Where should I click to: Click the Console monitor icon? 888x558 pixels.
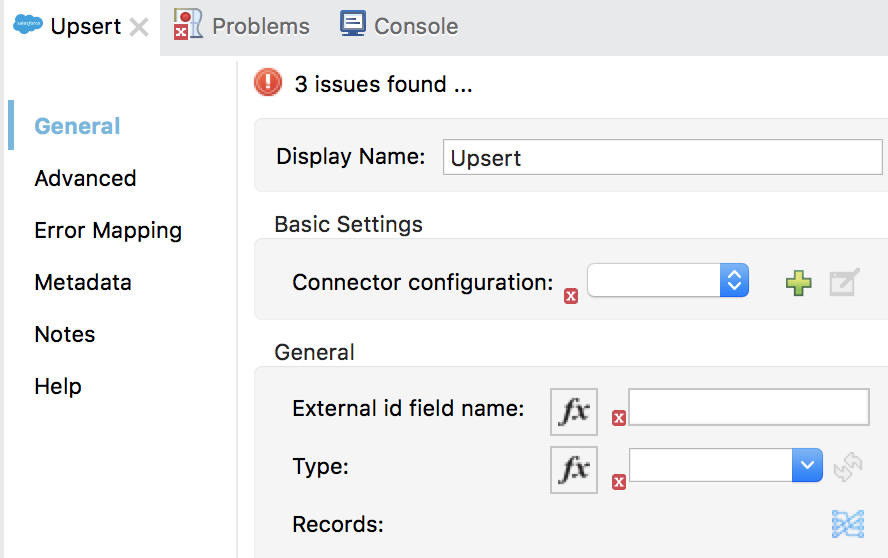352,23
